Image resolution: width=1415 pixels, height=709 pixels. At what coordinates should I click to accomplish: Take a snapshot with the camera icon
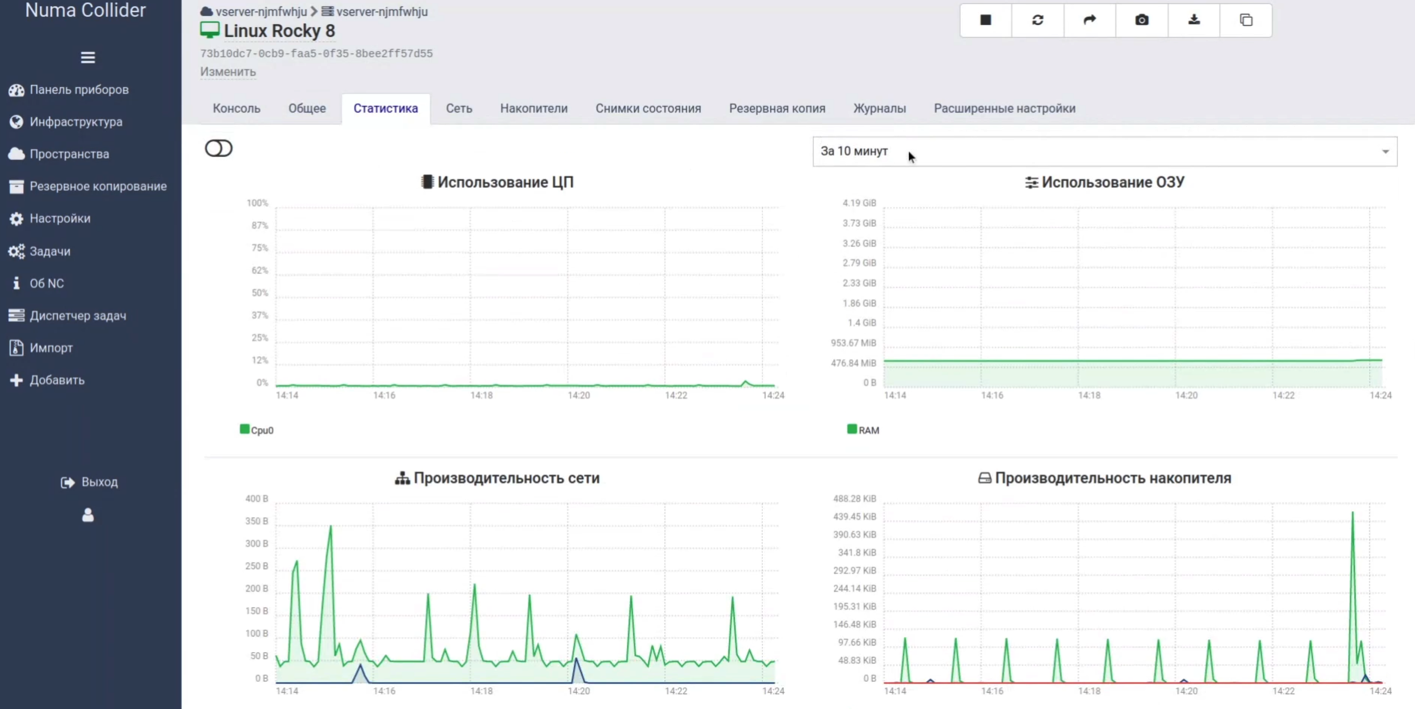coord(1142,20)
